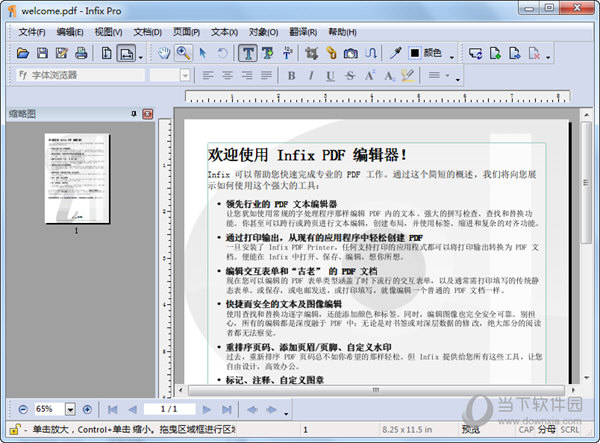
Task: Select the Eyedropper color picker tool
Action: click(x=396, y=52)
